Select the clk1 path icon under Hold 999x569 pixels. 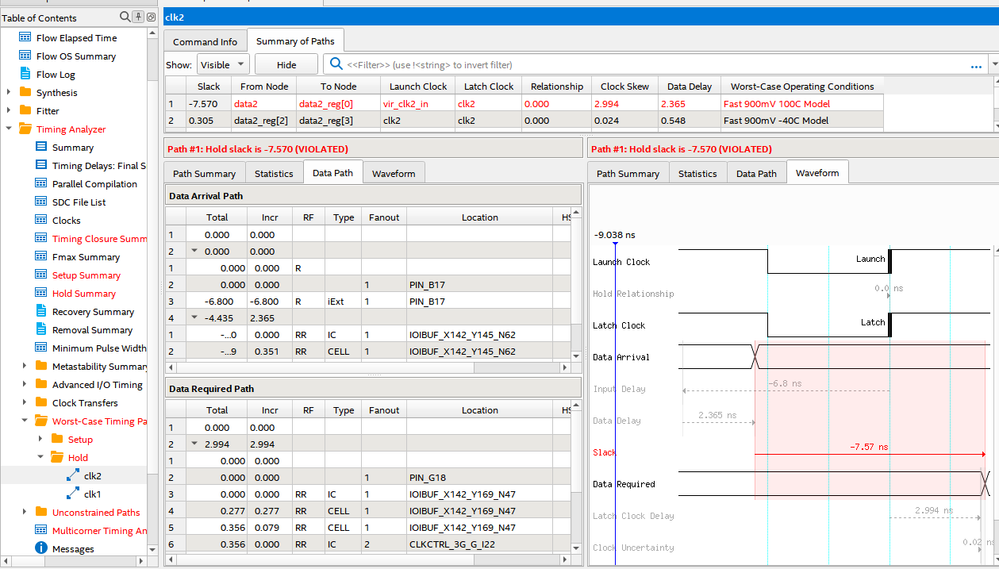(72, 494)
